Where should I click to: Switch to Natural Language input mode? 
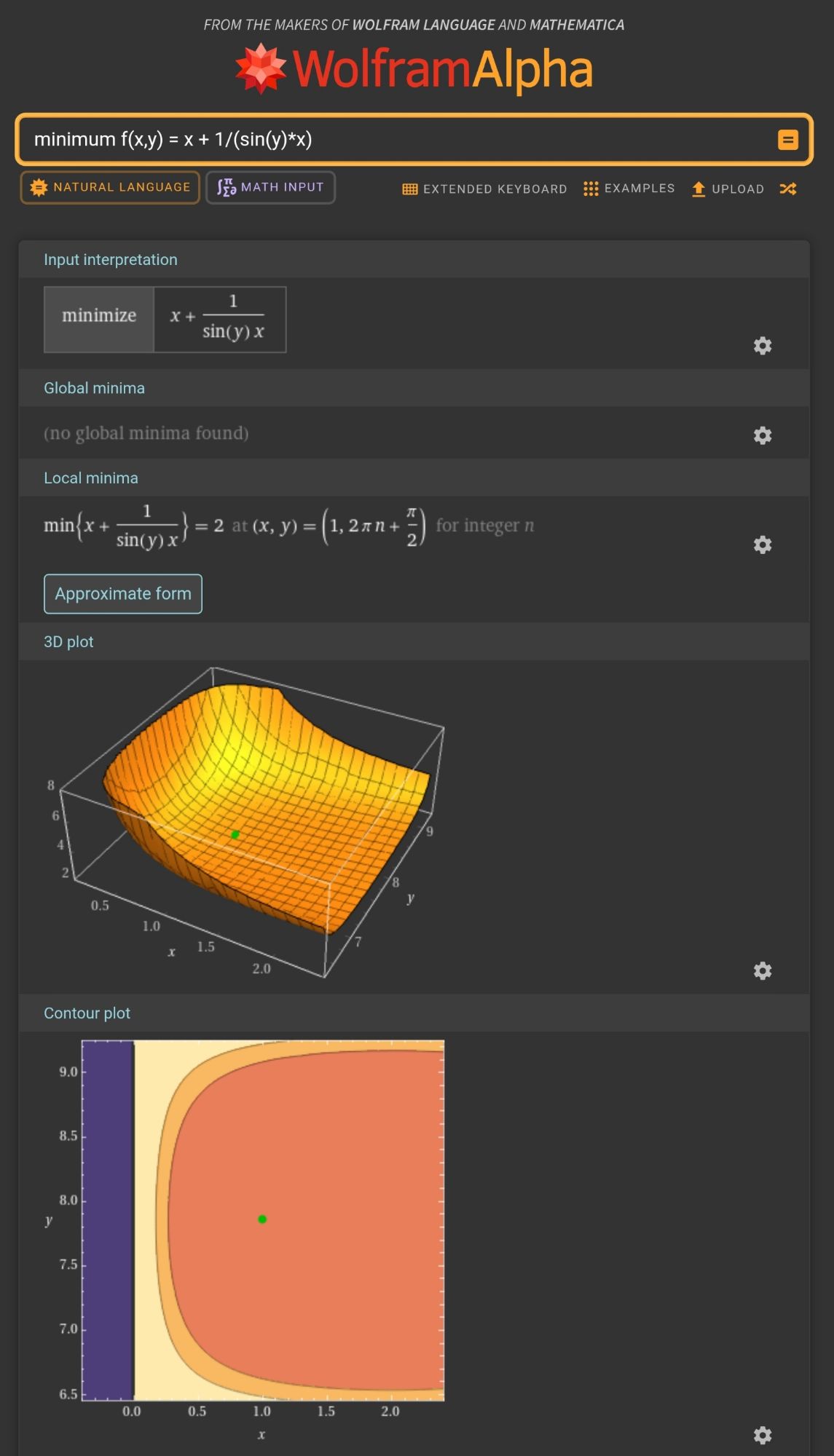point(110,188)
